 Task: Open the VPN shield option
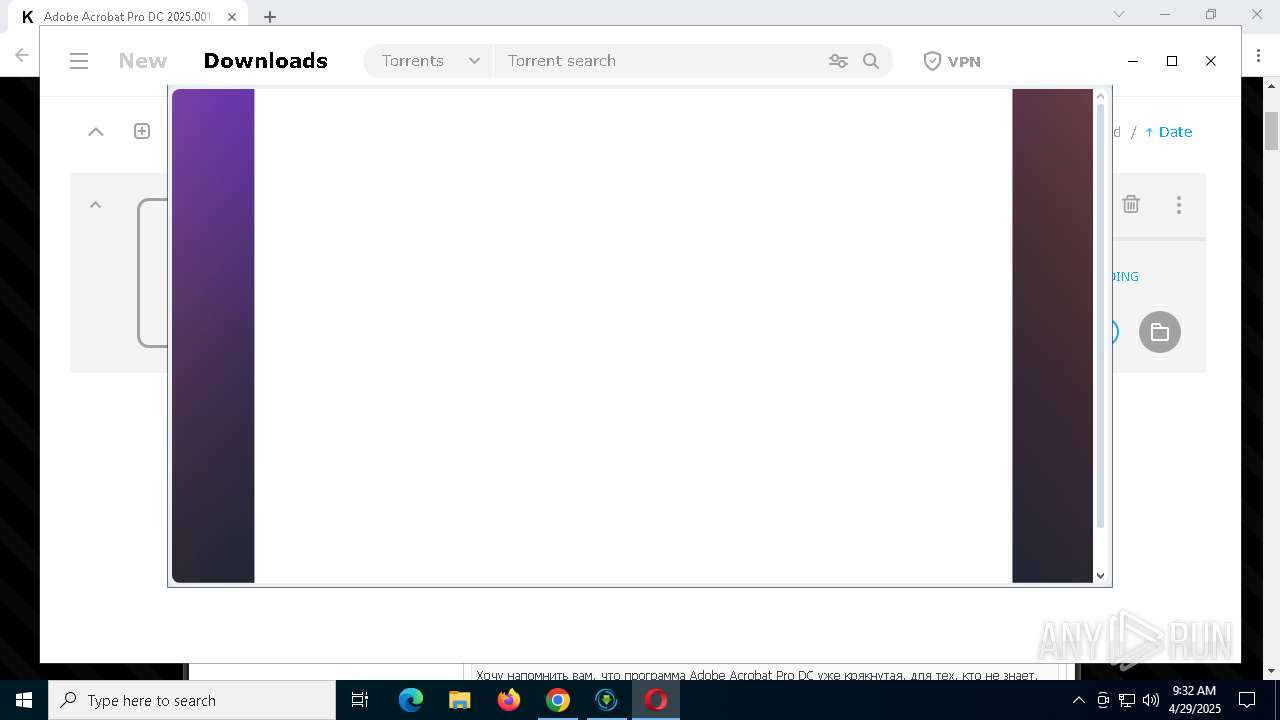pyautogui.click(x=951, y=61)
